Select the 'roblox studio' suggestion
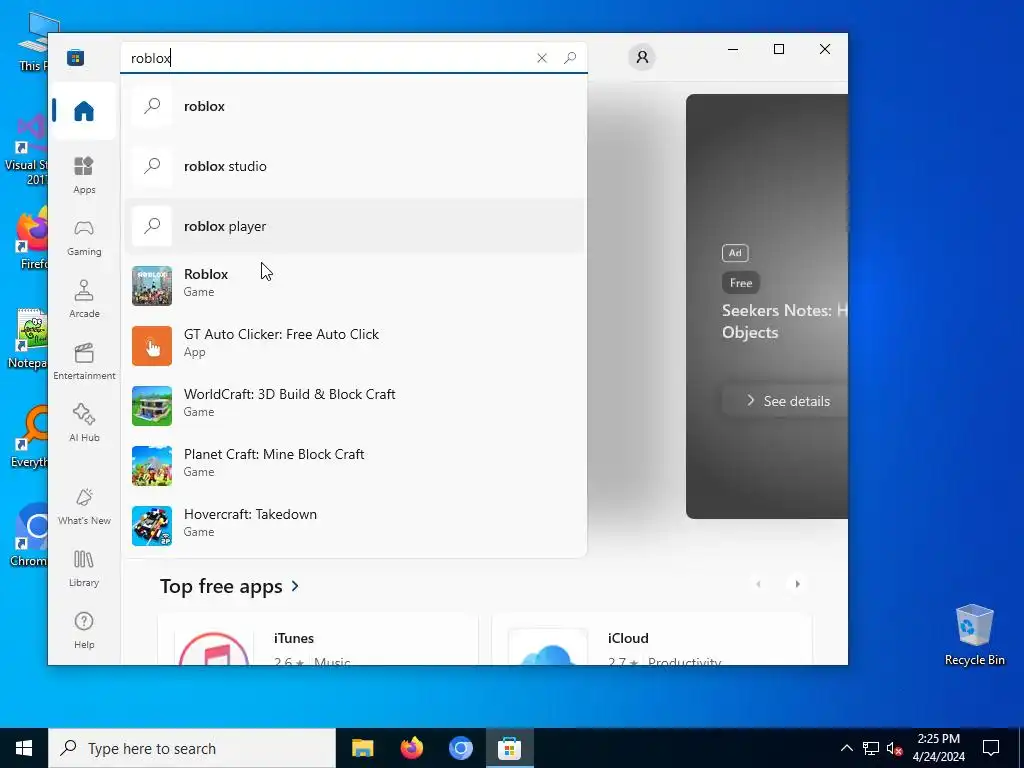Viewport: 1024px width, 768px height. 354,166
